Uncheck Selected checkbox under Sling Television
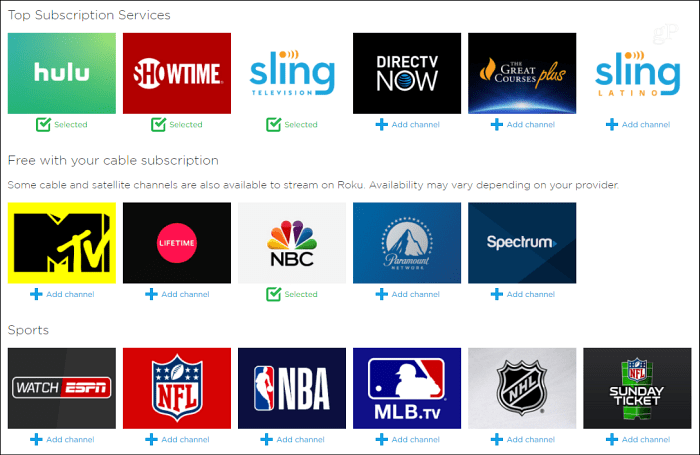 (274, 125)
